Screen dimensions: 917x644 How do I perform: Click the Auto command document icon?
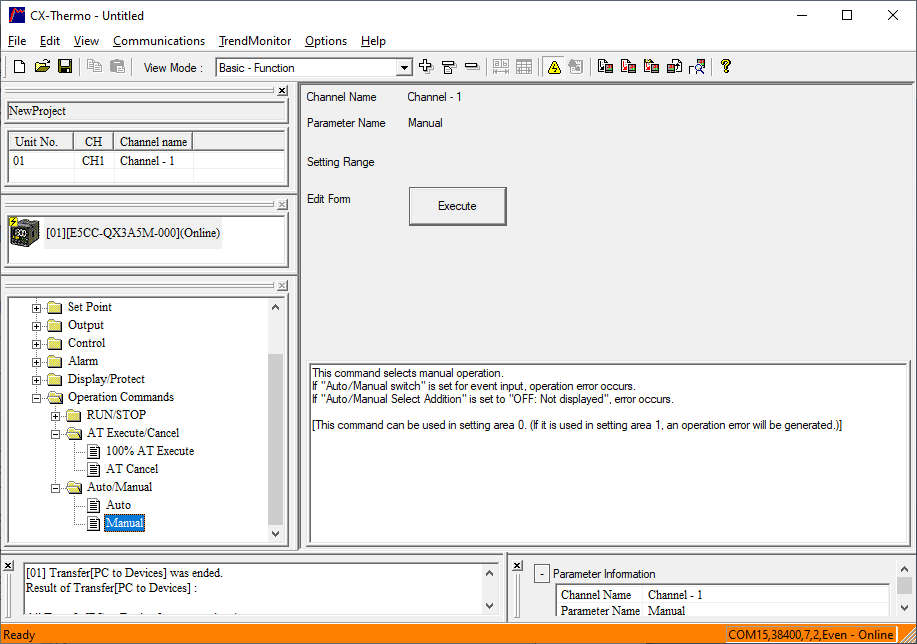94,505
